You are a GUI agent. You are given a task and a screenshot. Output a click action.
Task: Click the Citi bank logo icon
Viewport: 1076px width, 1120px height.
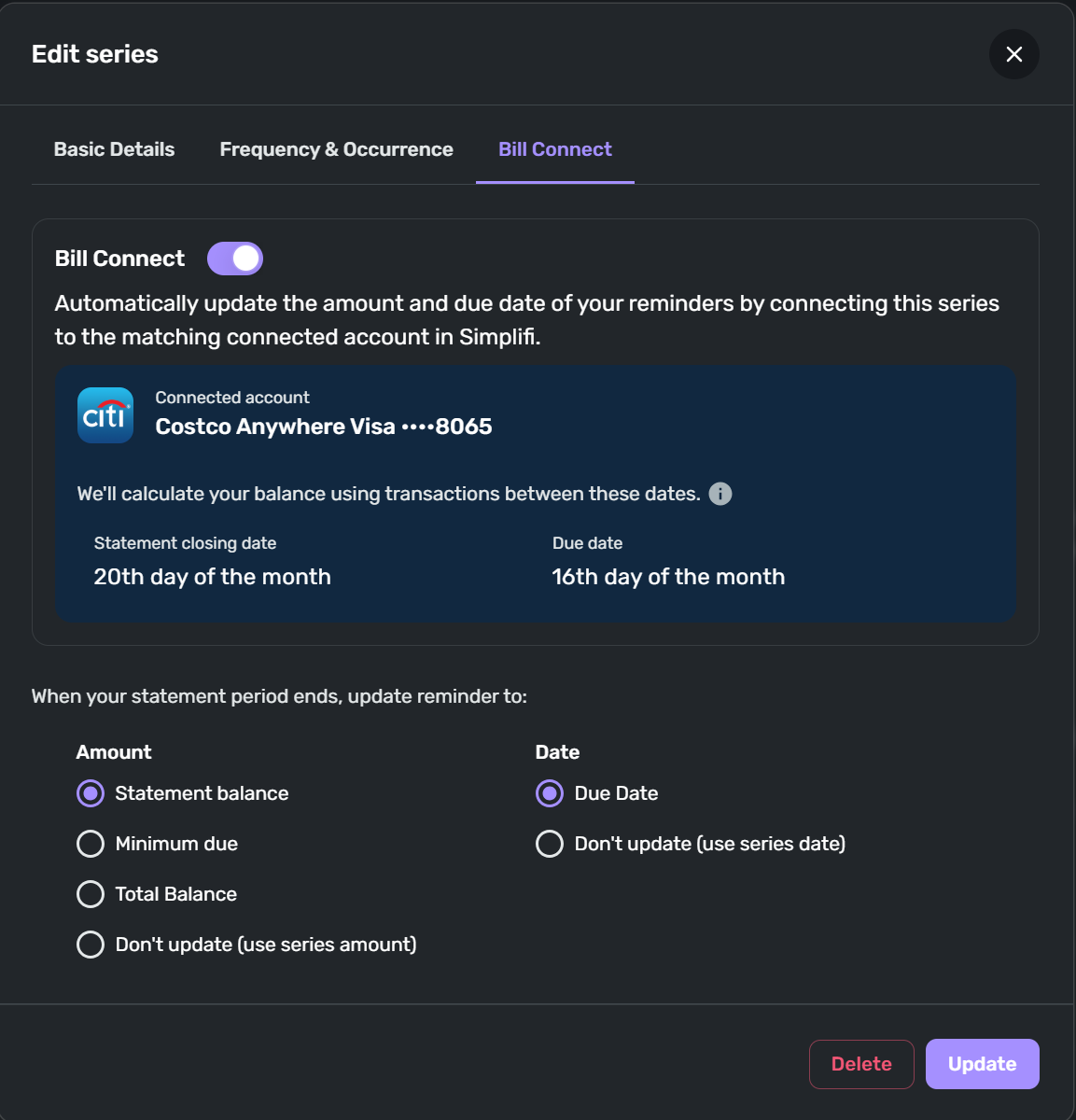tap(105, 415)
